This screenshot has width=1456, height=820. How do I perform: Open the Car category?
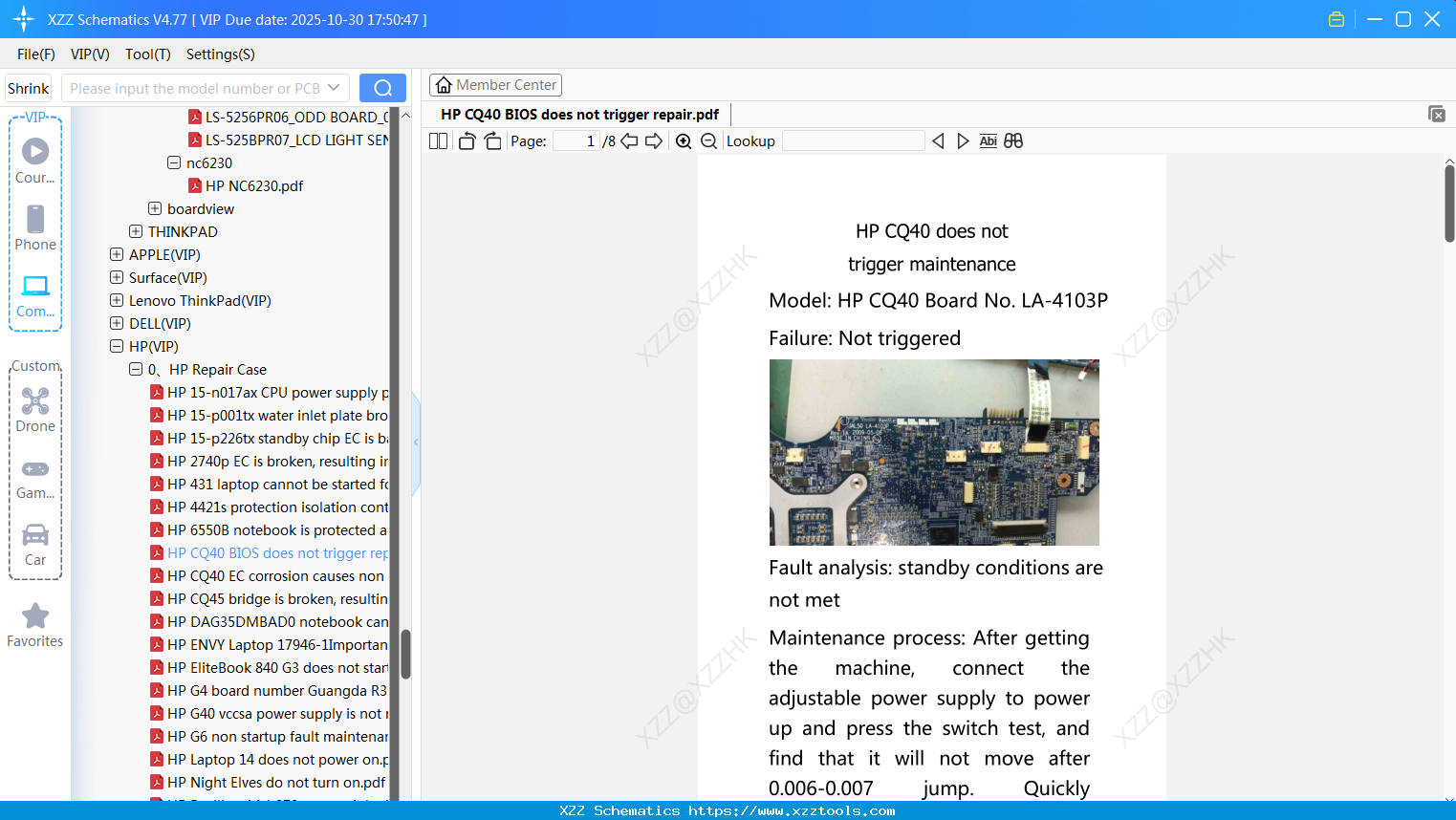click(x=35, y=544)
